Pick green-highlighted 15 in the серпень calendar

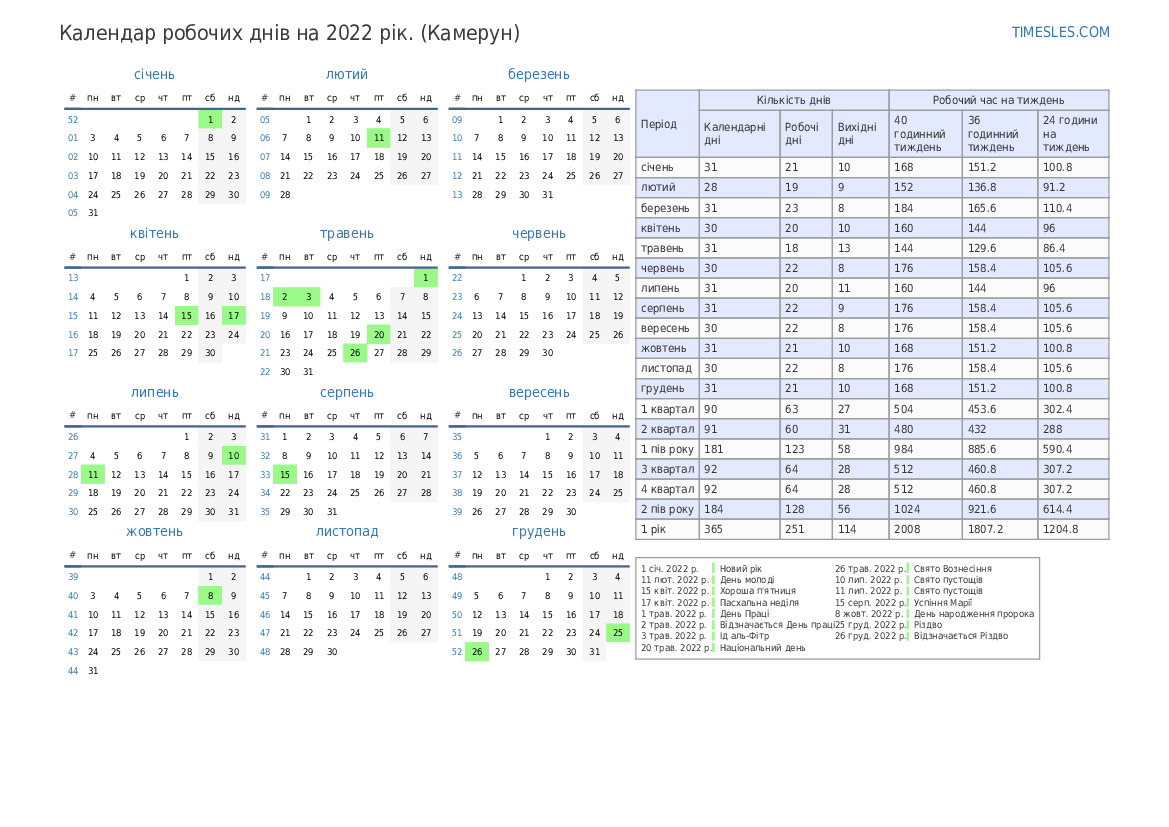(284, 475)
